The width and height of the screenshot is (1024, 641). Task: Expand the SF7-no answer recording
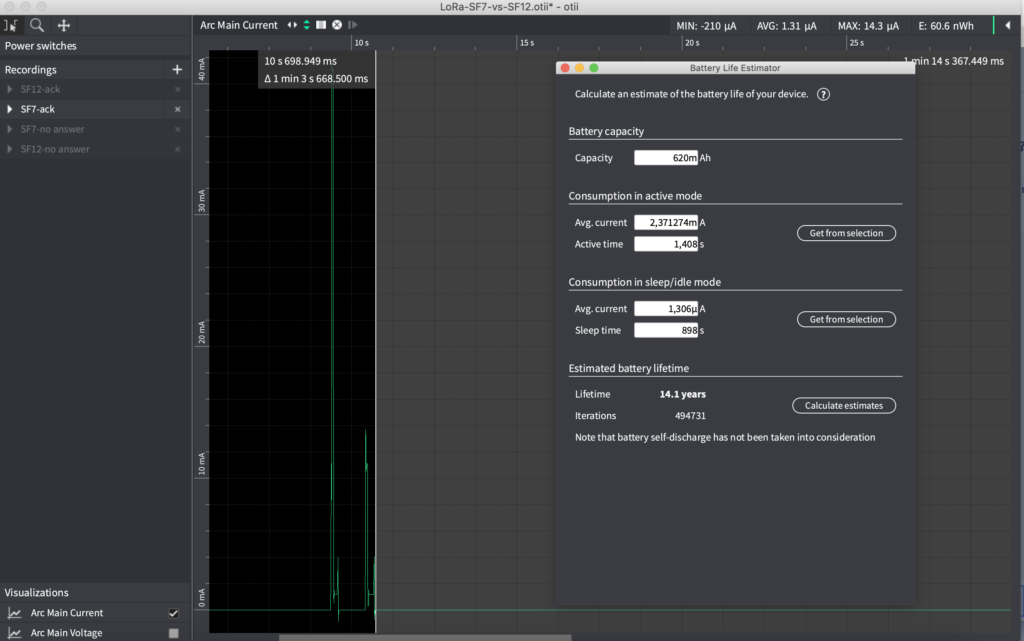(9, 129)
